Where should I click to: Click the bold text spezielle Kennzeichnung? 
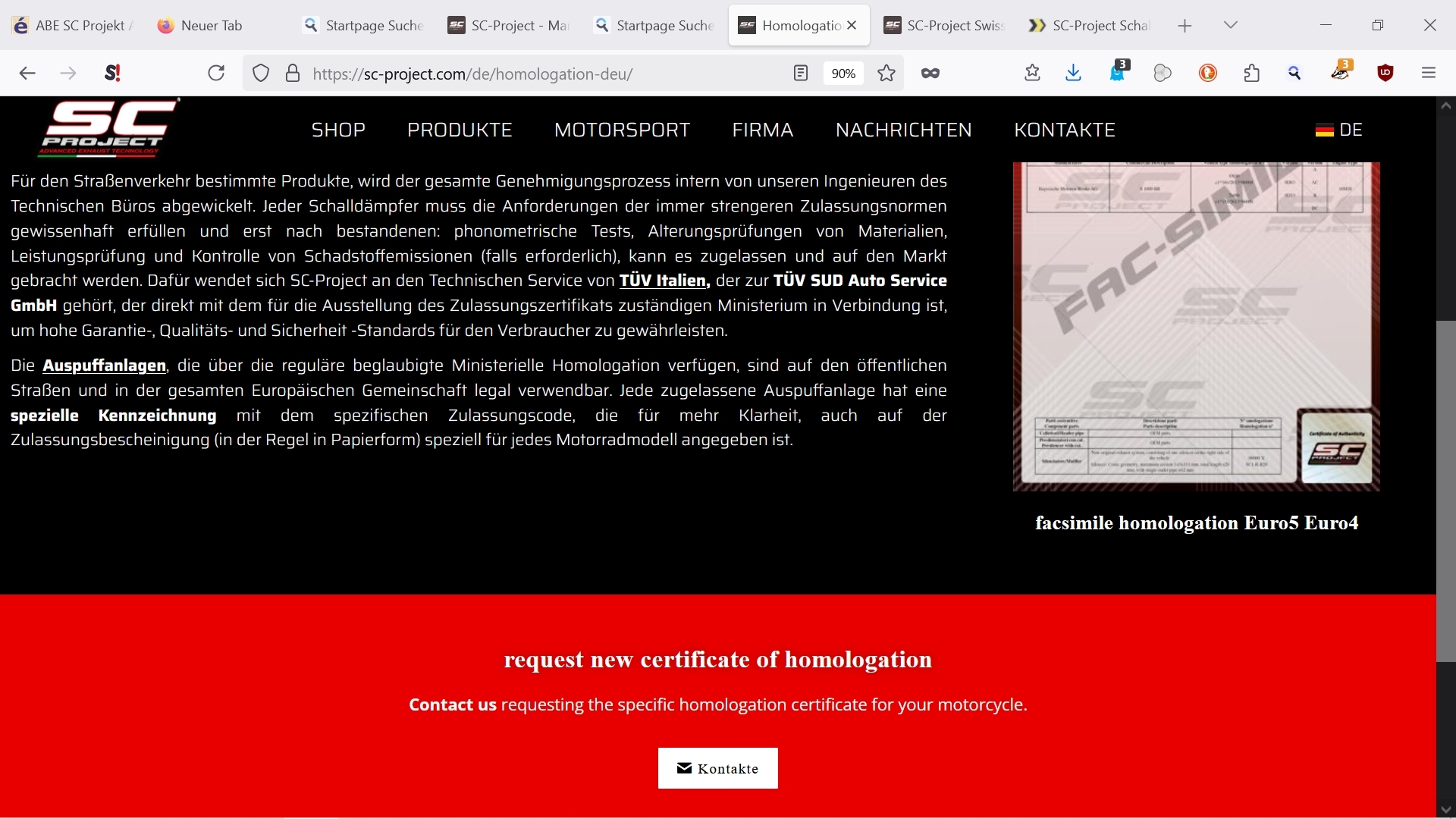tap(113, 416)
